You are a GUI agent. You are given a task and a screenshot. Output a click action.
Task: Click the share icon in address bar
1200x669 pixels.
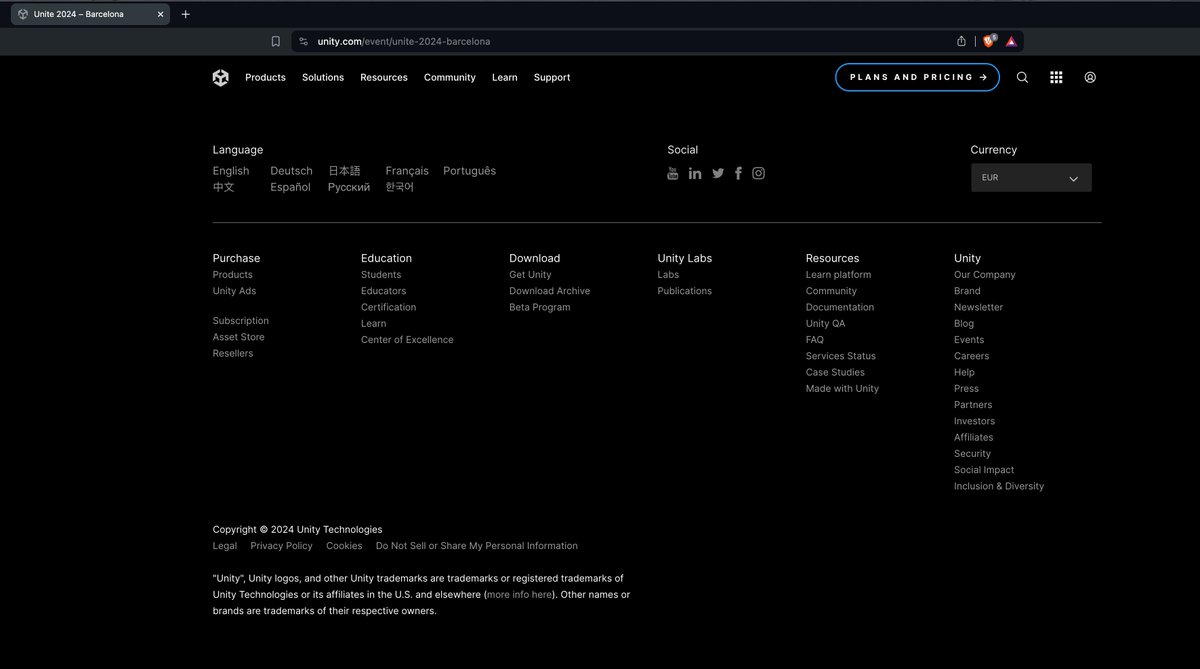[961, 41]
